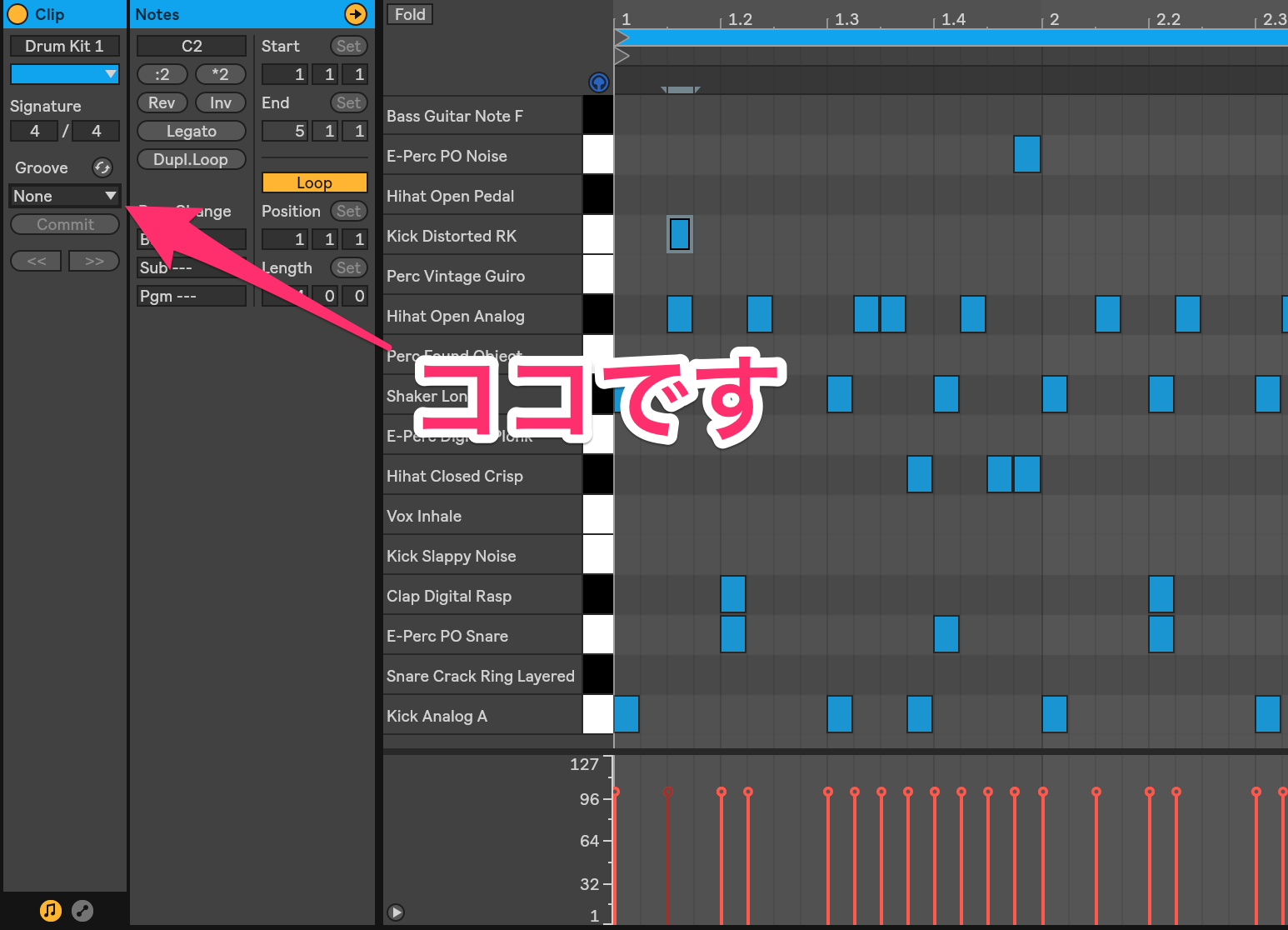
Task: Click the Groove hot-swap icon
Action: (x=102, y=167)
